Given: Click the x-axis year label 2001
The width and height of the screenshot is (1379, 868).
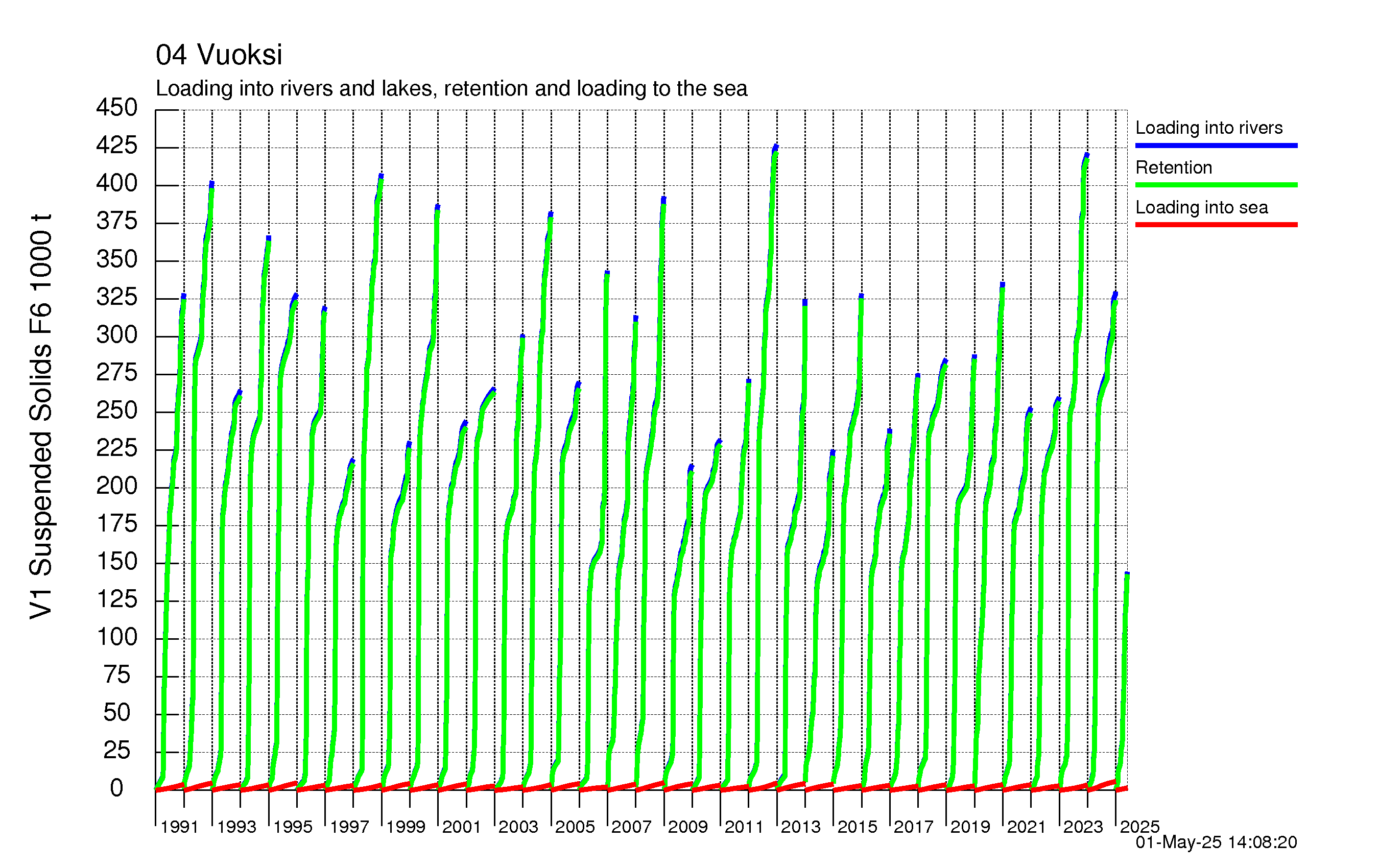Looking at the screenshot, I should click(462, 827).
